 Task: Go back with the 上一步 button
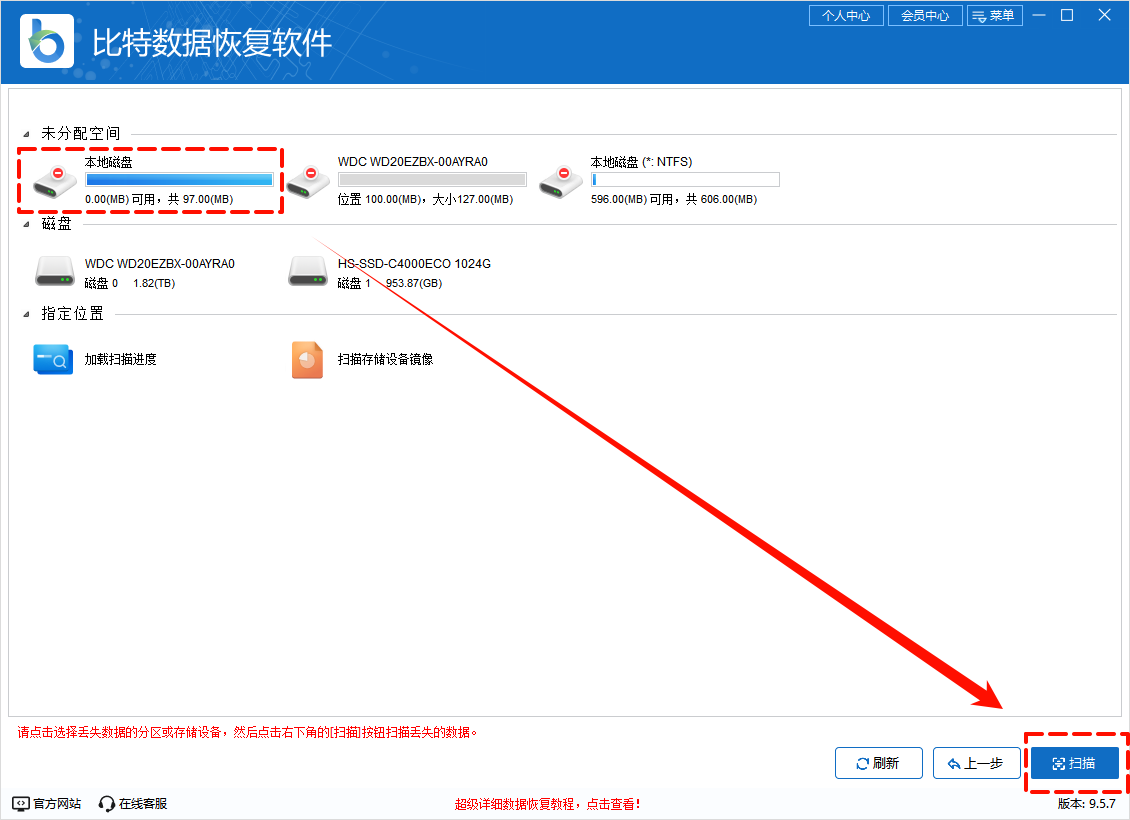(x=976, y=763)
